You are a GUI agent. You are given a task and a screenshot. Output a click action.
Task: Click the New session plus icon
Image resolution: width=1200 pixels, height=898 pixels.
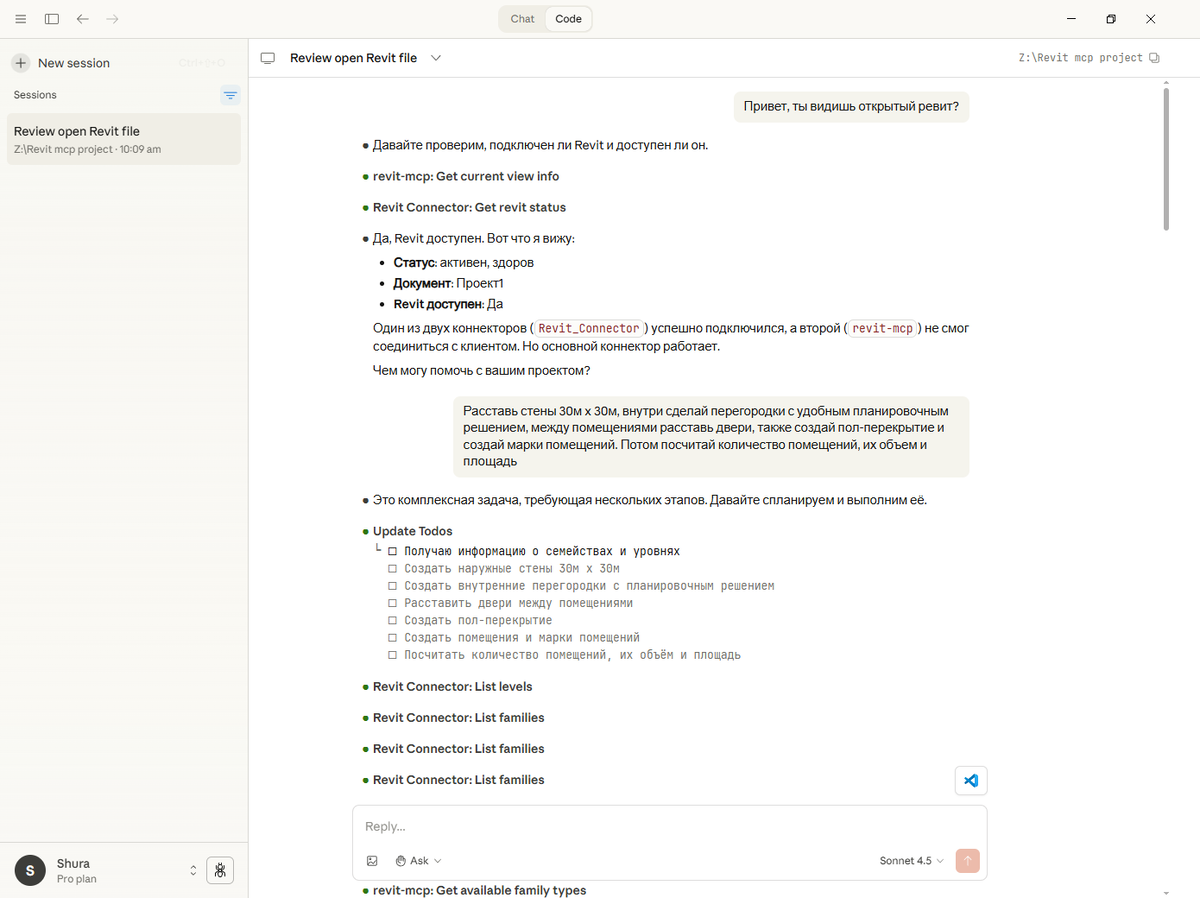coord(21,63)
